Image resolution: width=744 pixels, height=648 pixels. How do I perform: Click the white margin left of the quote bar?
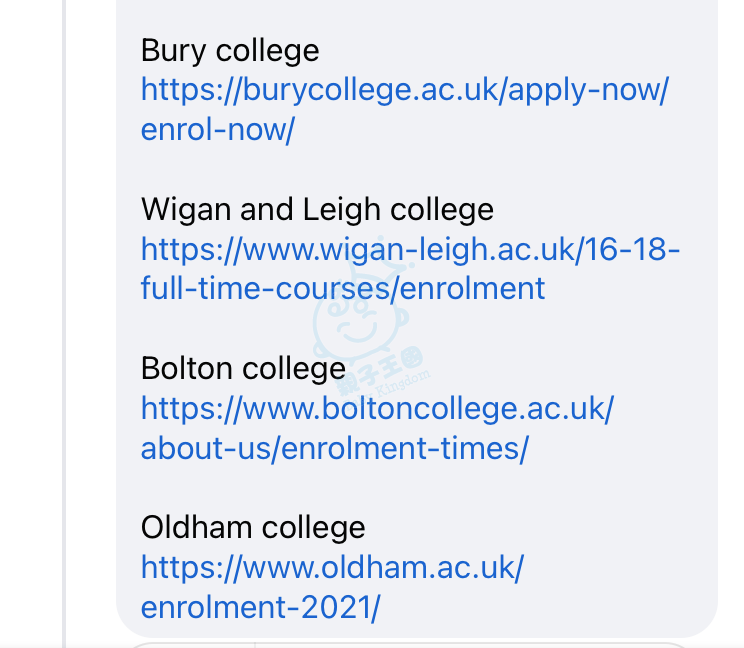click(31, 324)
